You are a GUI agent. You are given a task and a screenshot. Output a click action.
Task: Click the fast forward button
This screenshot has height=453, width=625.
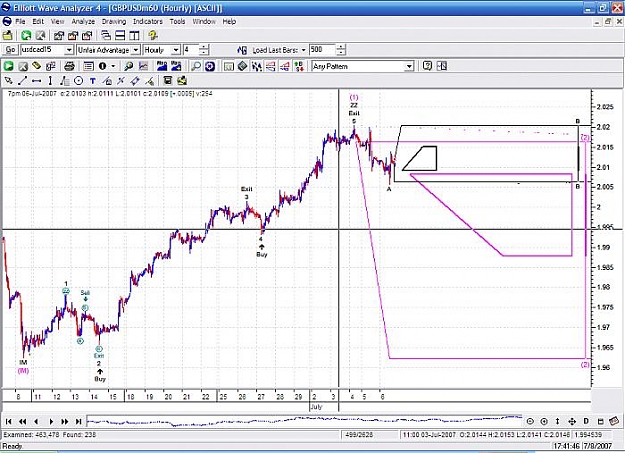pyautogui.click(x=65, y=421)
